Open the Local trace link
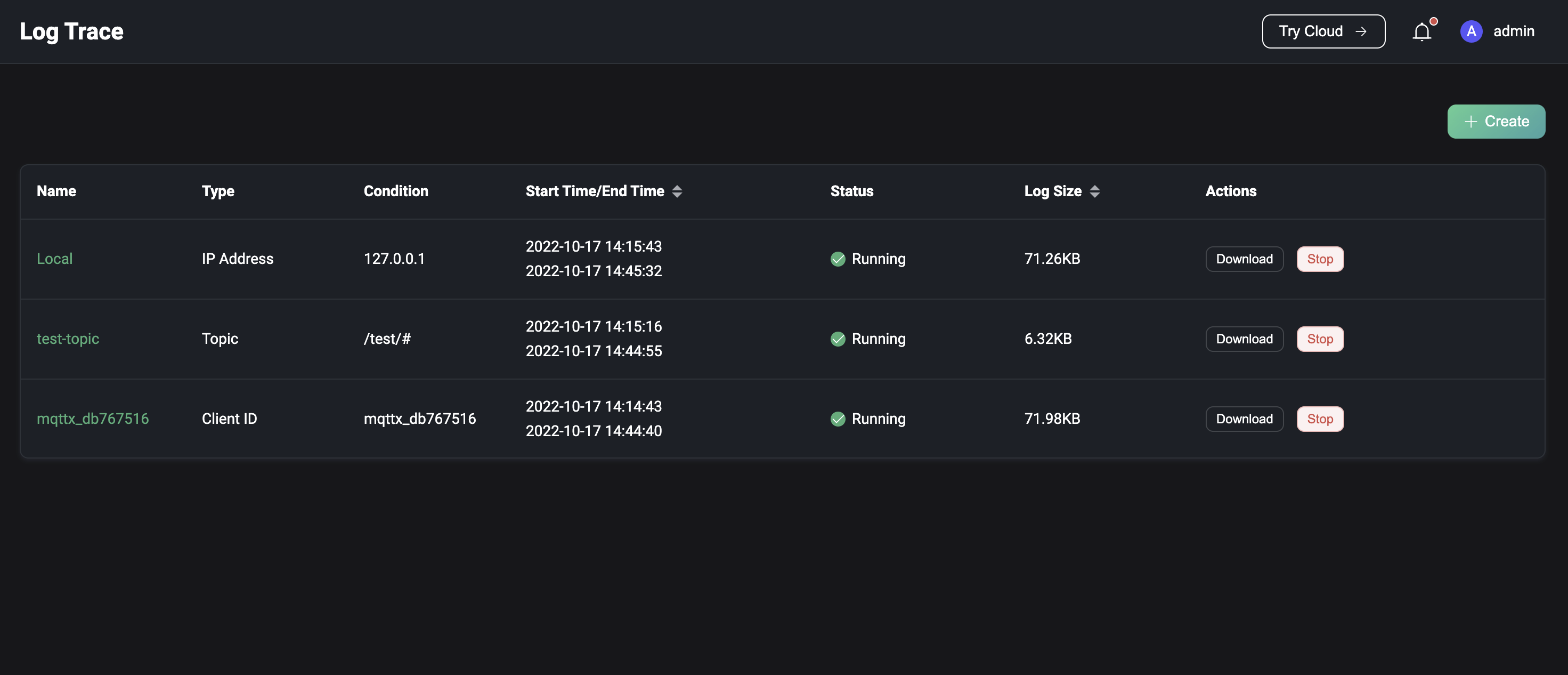Viewport: 1568px width, 675px height. 54,259
